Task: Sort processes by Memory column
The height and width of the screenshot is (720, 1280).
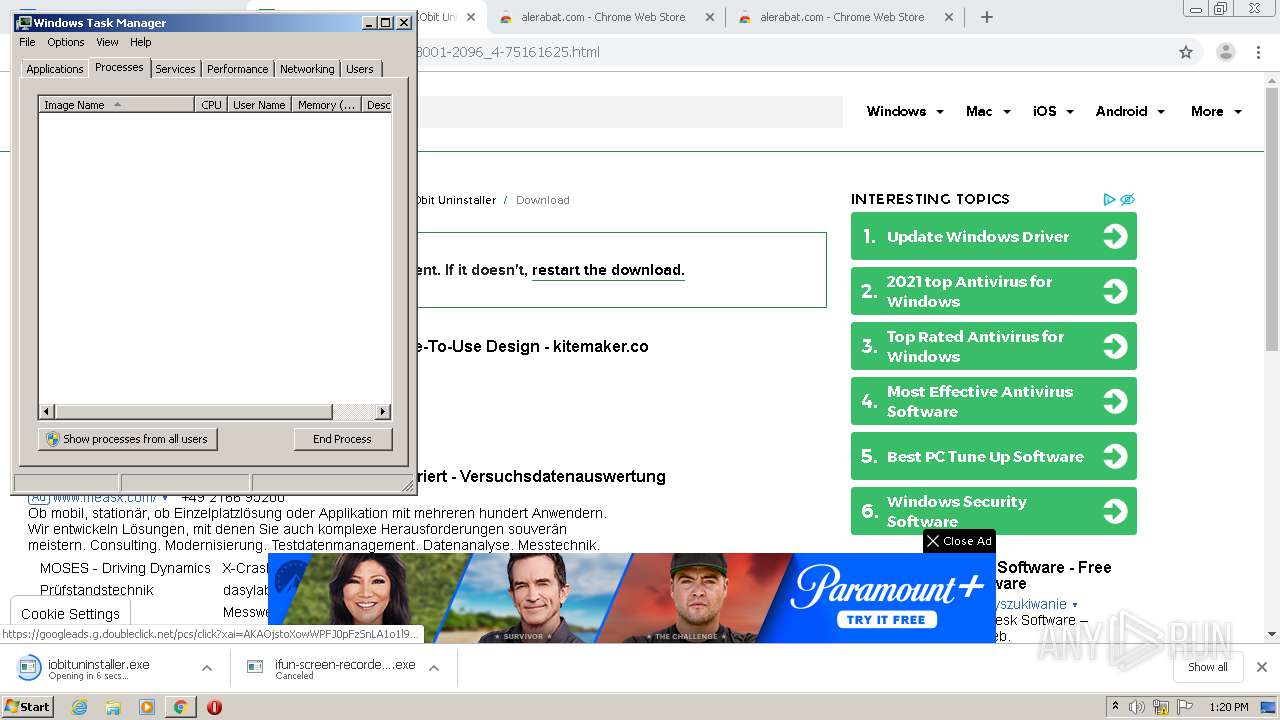Action: click(327, 104)
